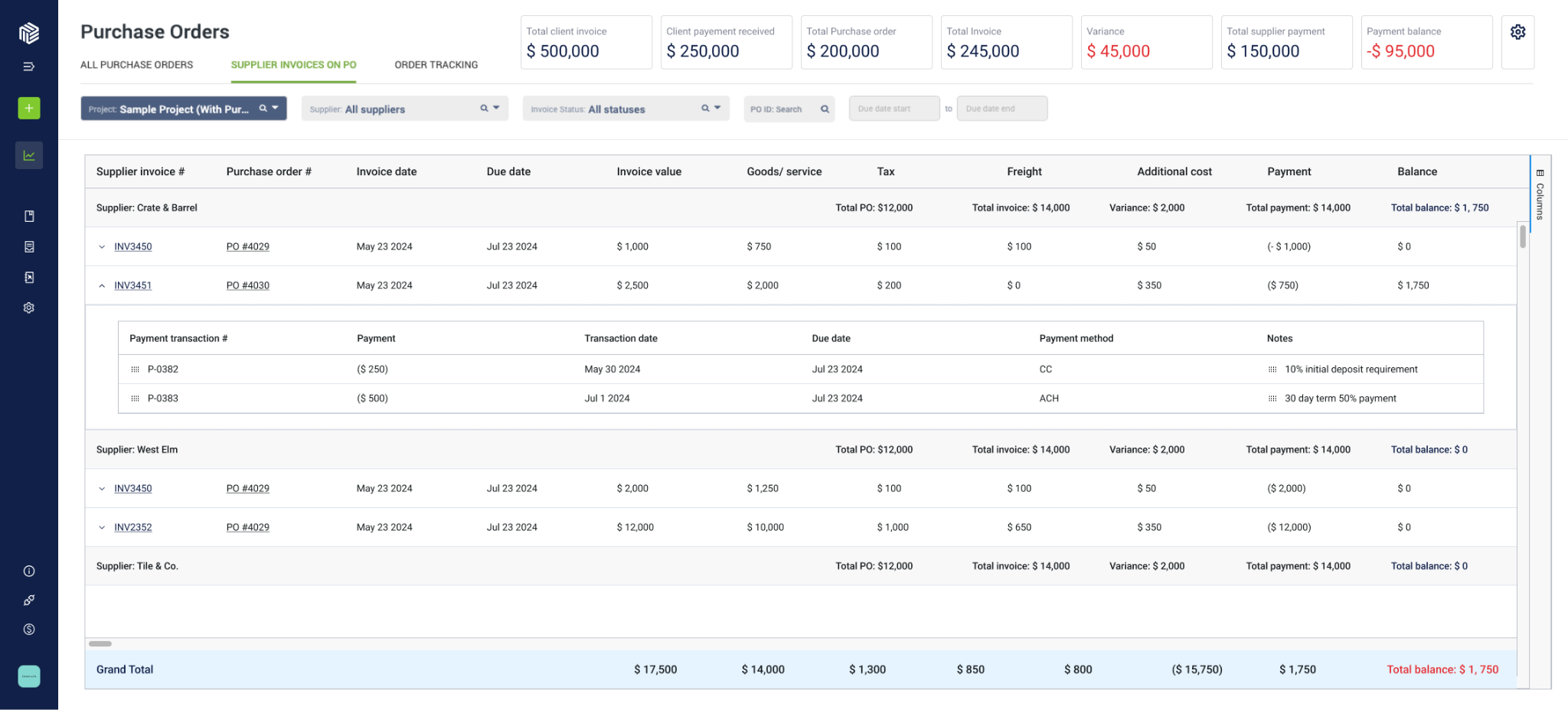Click the checklist icon in the sidebar

(29, 246)
